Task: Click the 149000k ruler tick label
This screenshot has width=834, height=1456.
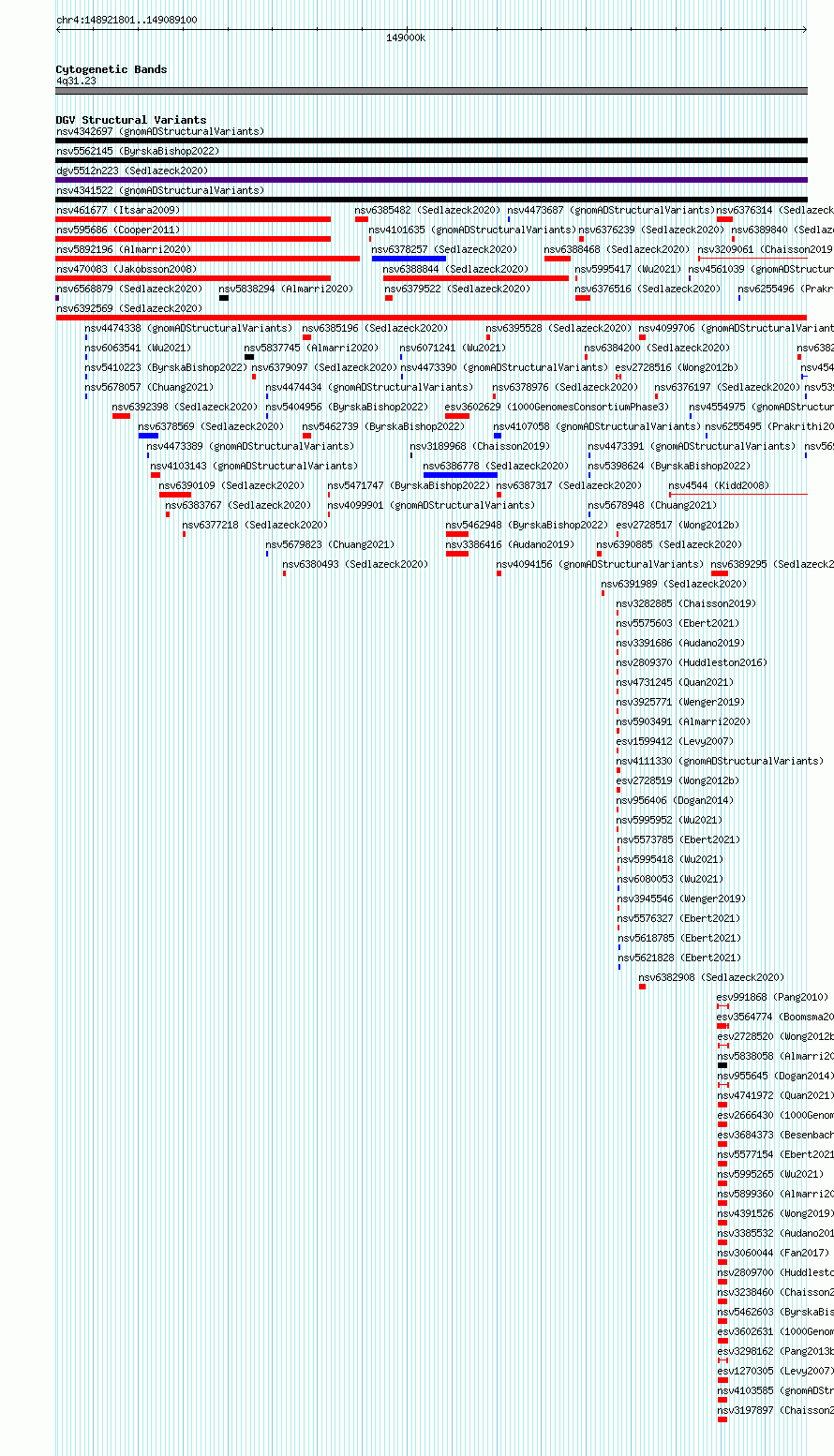Action: [406, 37]
